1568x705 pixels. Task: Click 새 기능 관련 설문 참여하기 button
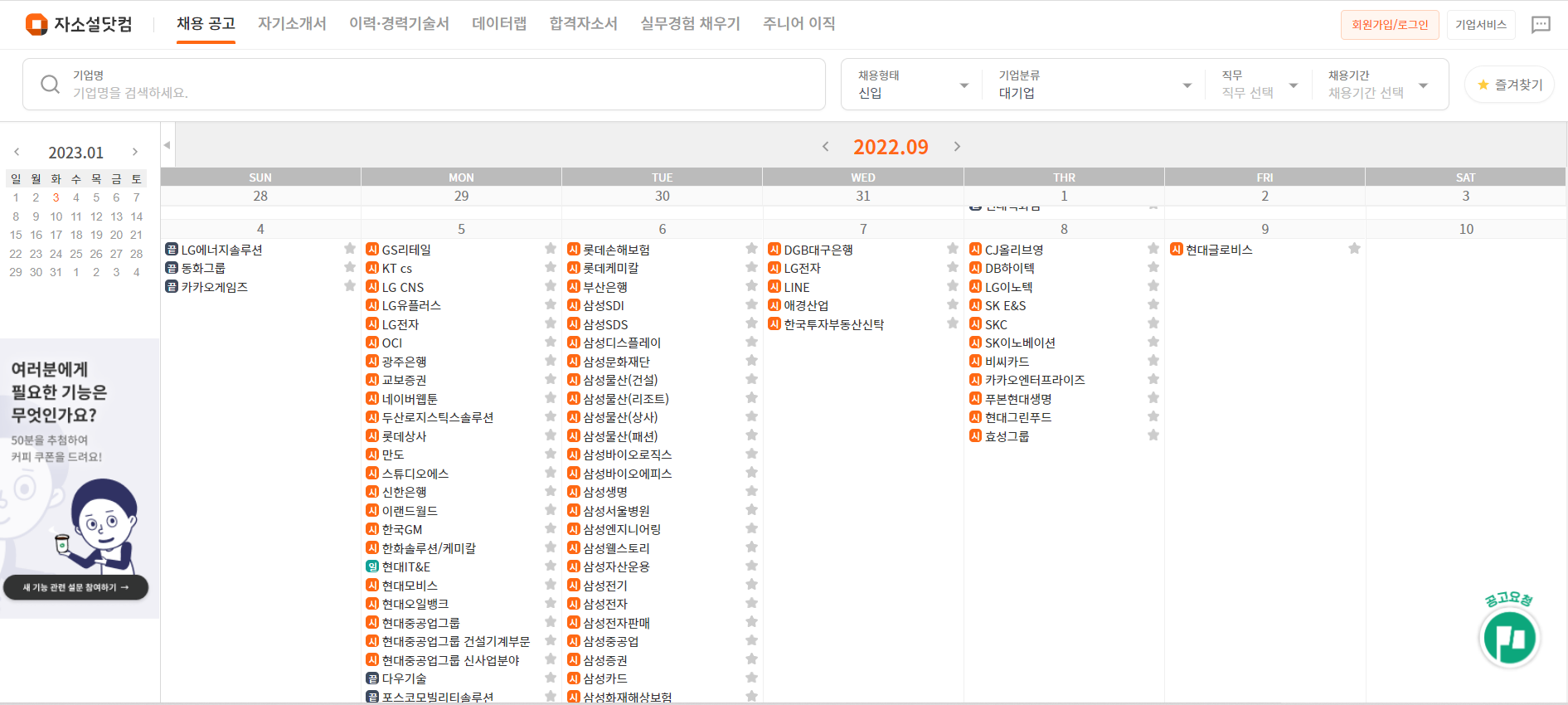pyautogui.click(x=75, y=587)
